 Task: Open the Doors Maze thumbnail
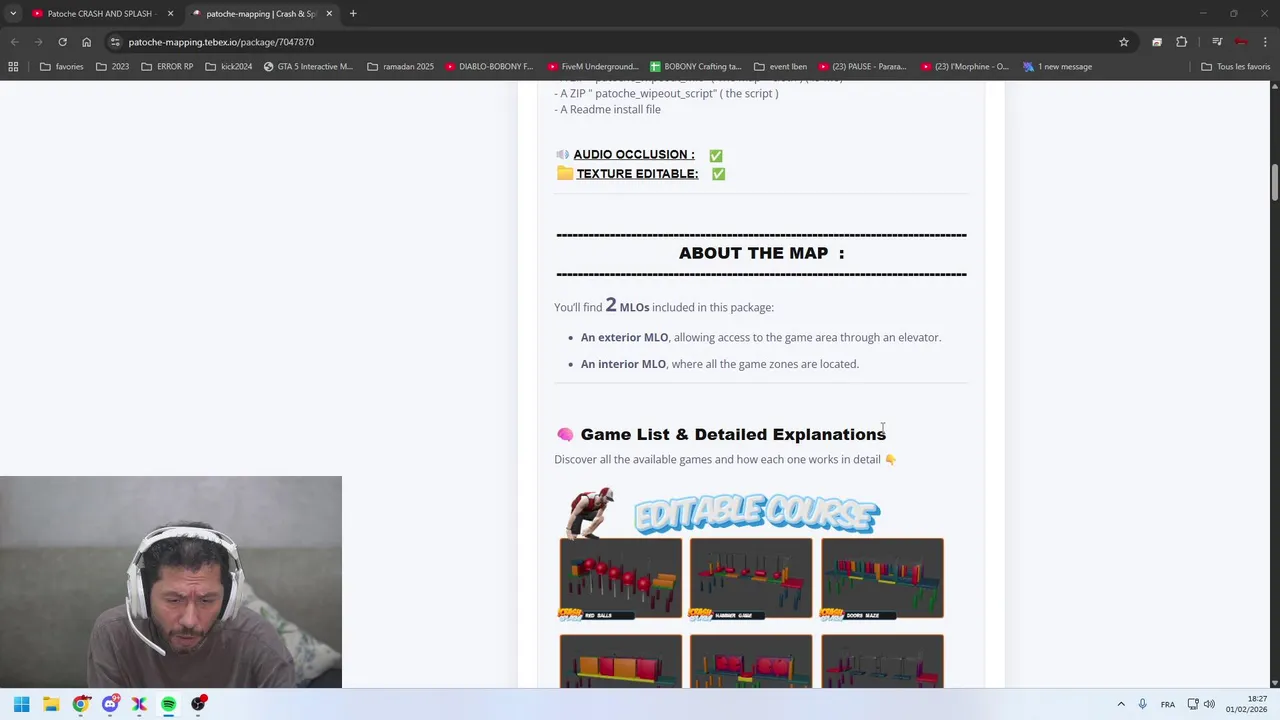tap(882, 579)
